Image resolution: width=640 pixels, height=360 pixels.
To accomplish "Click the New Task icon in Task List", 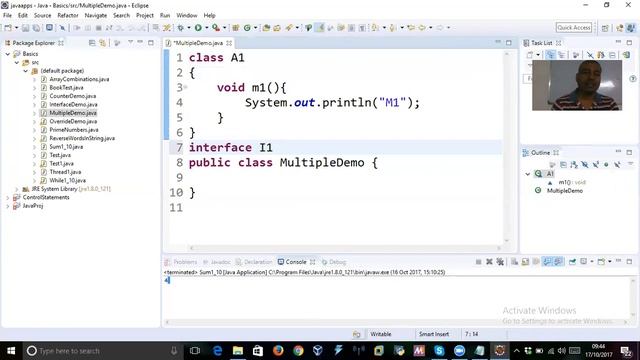I will click(x=530, y=55).
